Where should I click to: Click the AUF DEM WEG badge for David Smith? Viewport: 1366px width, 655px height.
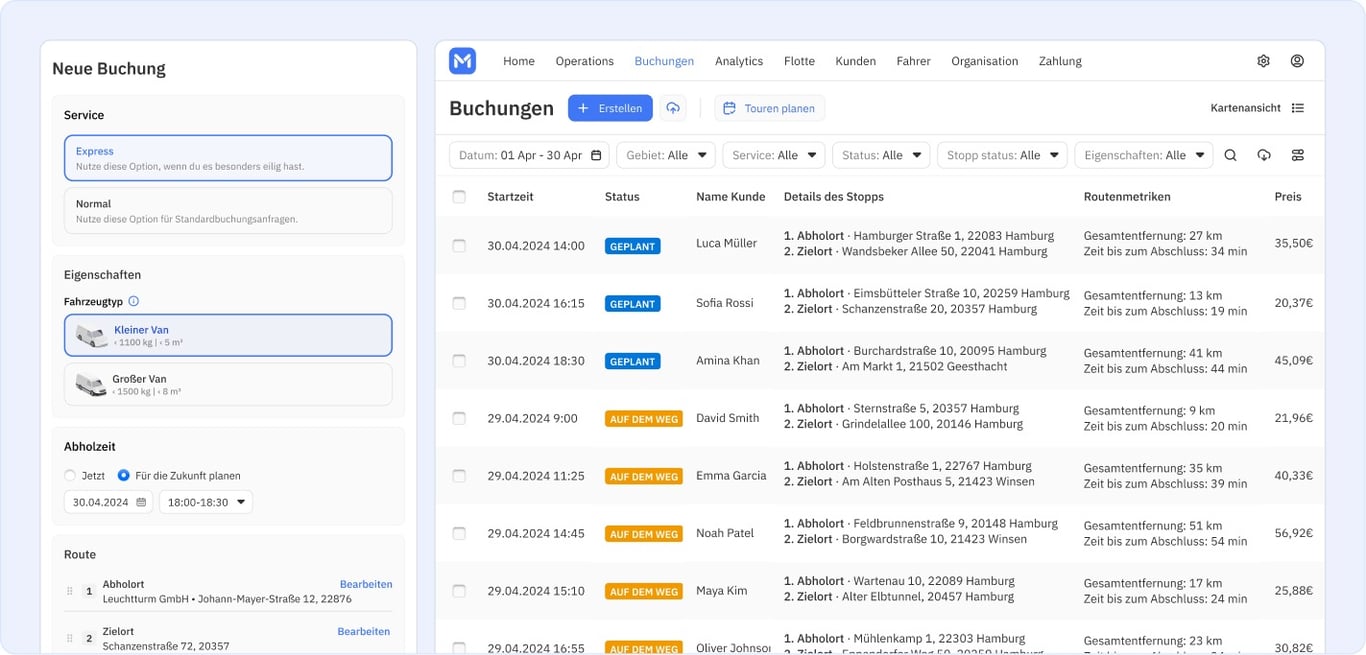[x=644, y=419]
